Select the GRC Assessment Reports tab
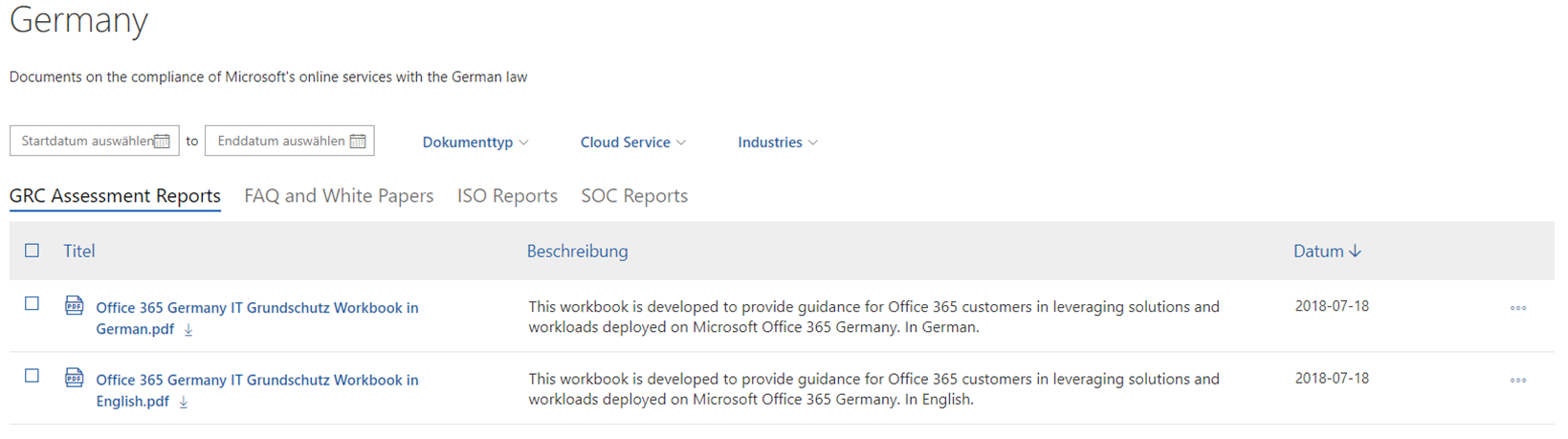Screen dimensions: 1568x439 (115, 196)
